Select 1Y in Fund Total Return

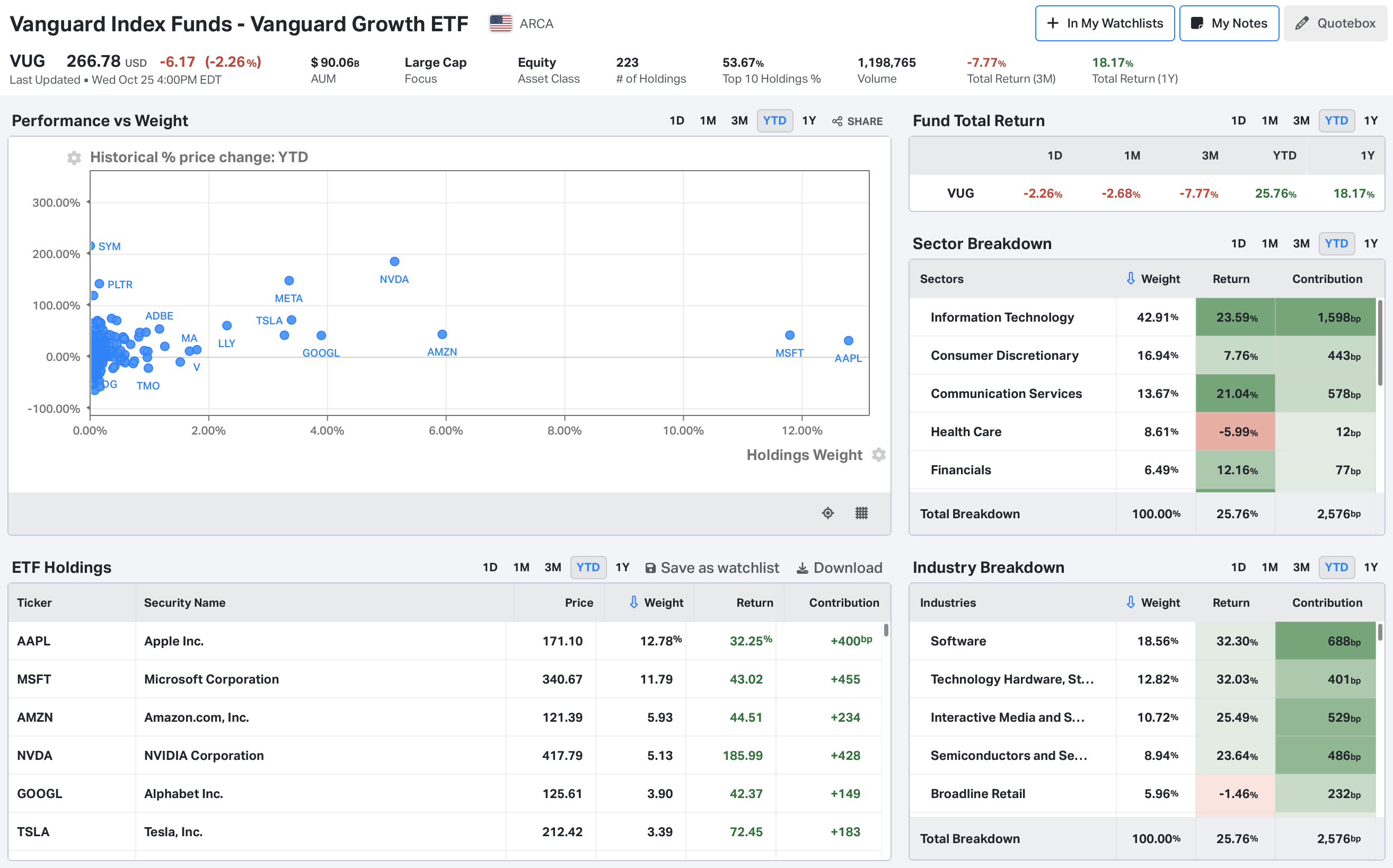tap(1371, 121)
